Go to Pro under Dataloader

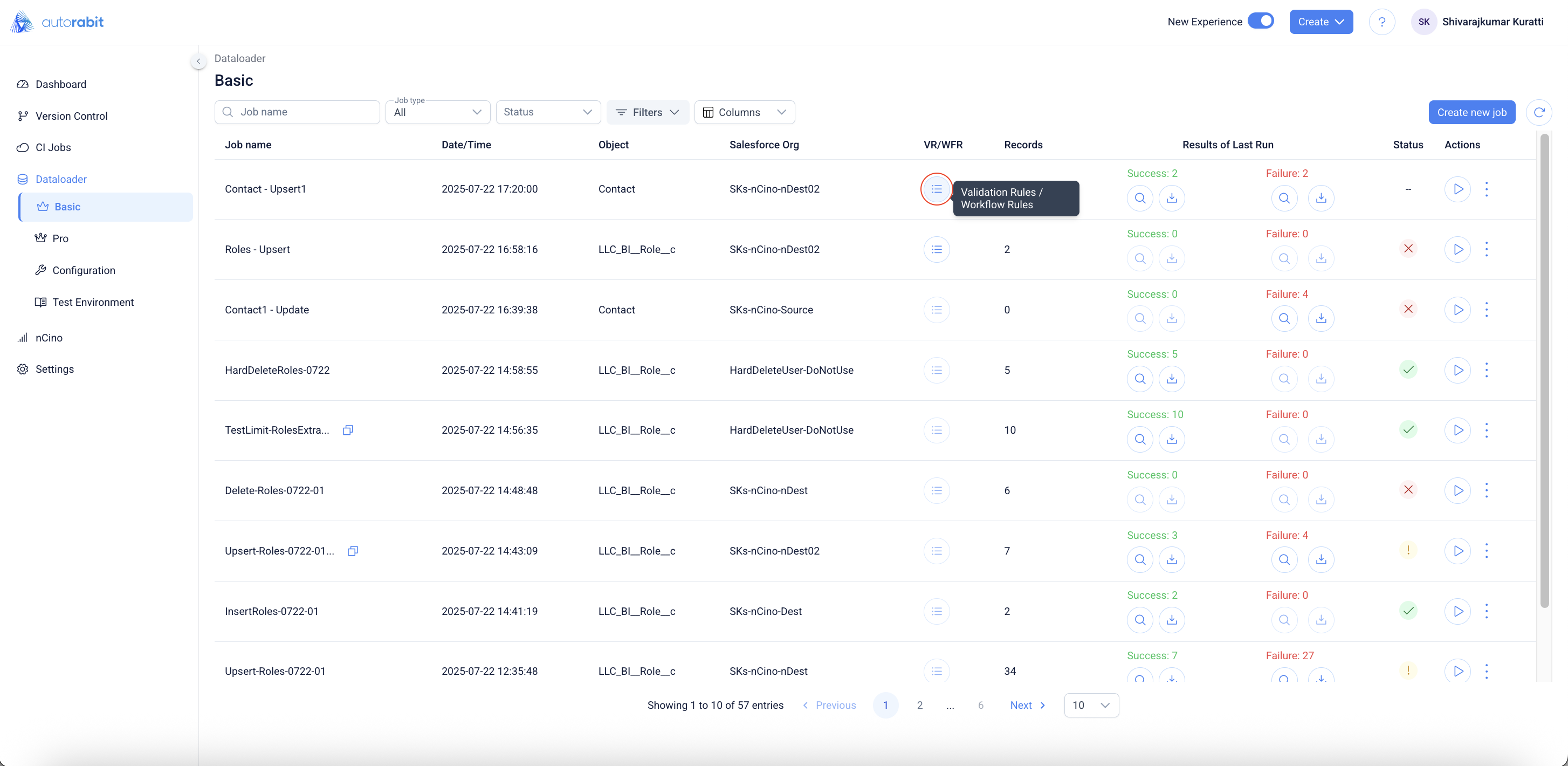(x=60, y=238)
